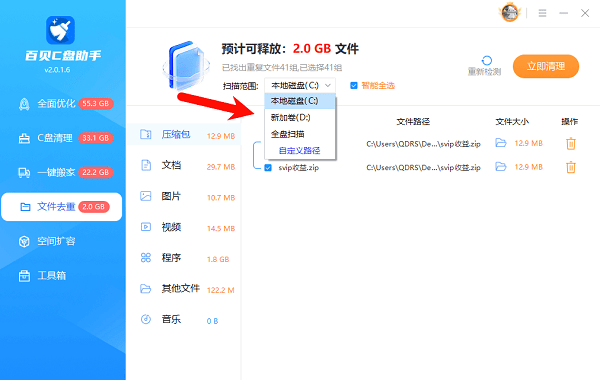Open folder for first svip收益.zip row
600x380 pixels.
click(501, 143)
